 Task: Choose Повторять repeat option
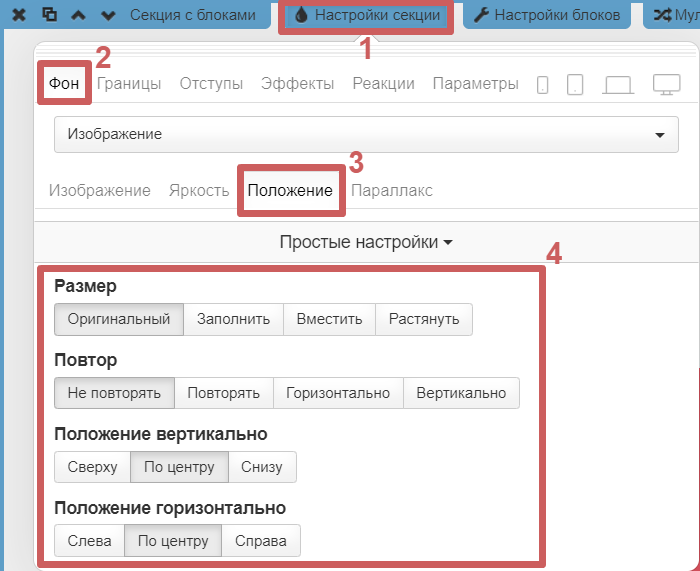pyautogui.click(x=223, y=393)
